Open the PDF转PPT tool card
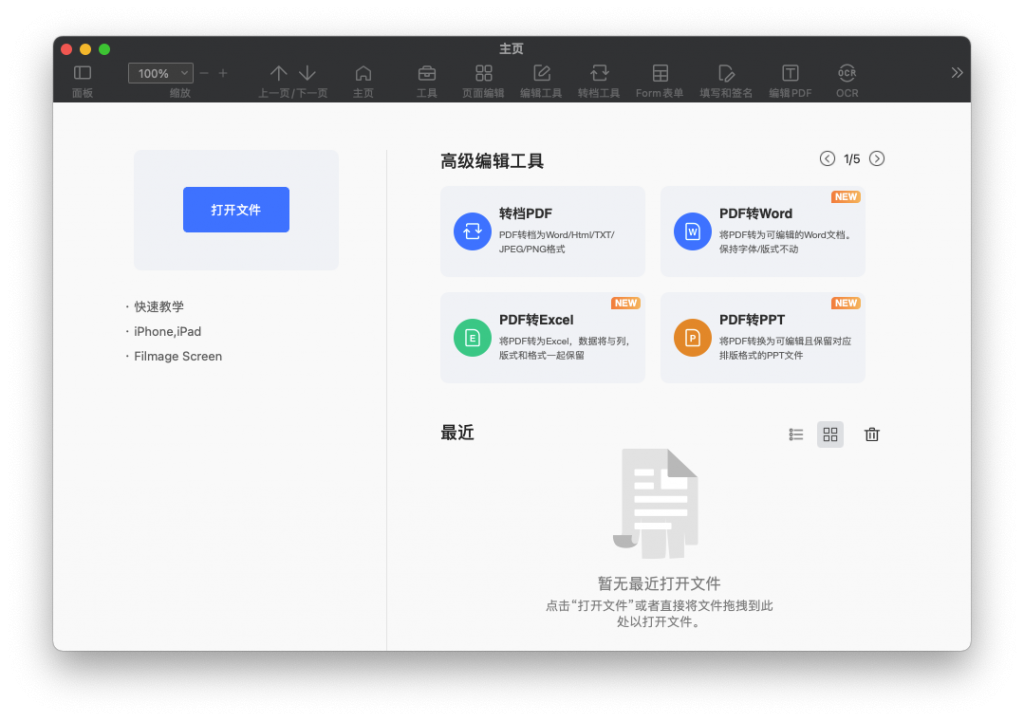Image resolution: width=1024 pixels, height=721 pixels. coord(763,337)
